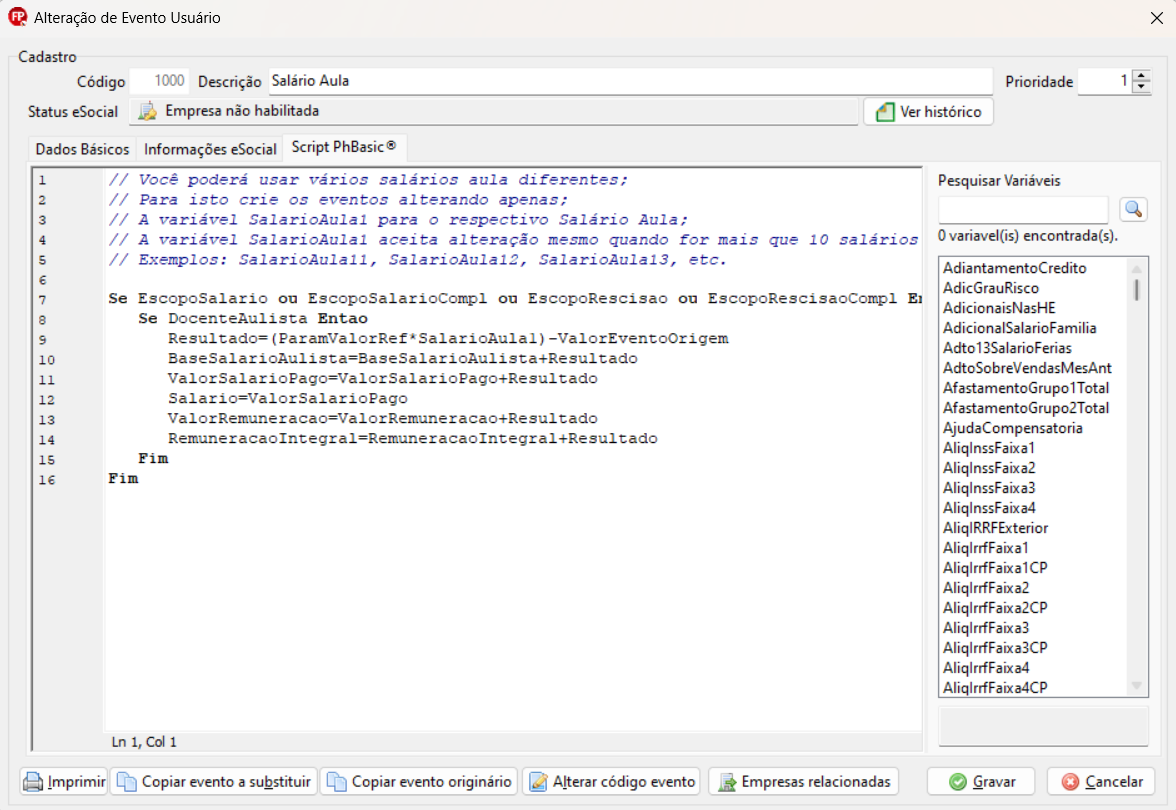Select variable AdiantamentoCredito in the list
The image size is (1176, 810).
(1015, 268)
